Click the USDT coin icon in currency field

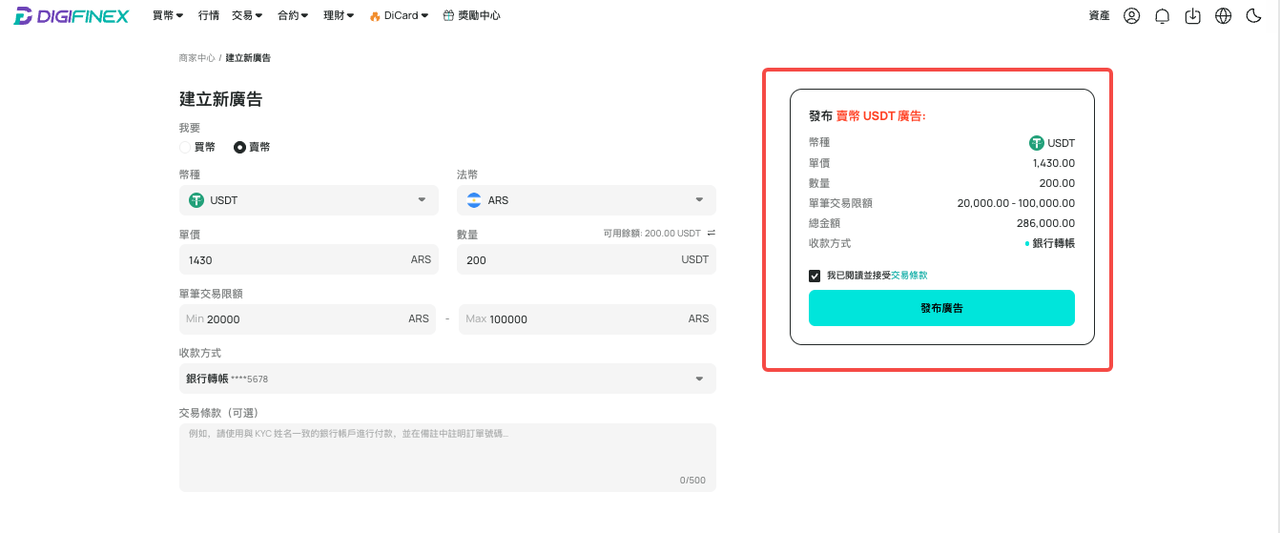coord(196,200)
